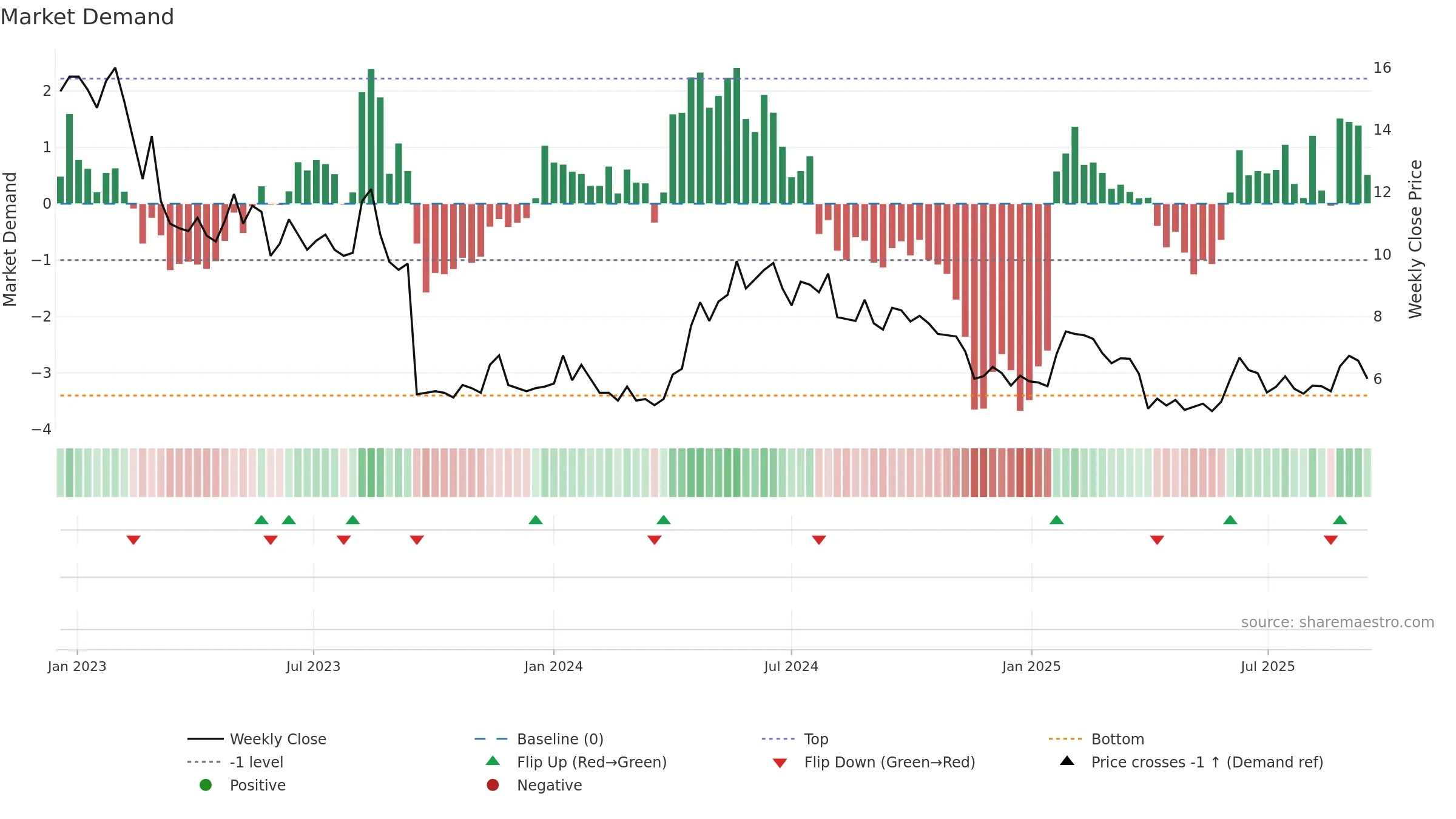The image size is (1456, 819).
Task: Click the green flip-up marker just after Jan 2025
Action: click(1056, 520)
